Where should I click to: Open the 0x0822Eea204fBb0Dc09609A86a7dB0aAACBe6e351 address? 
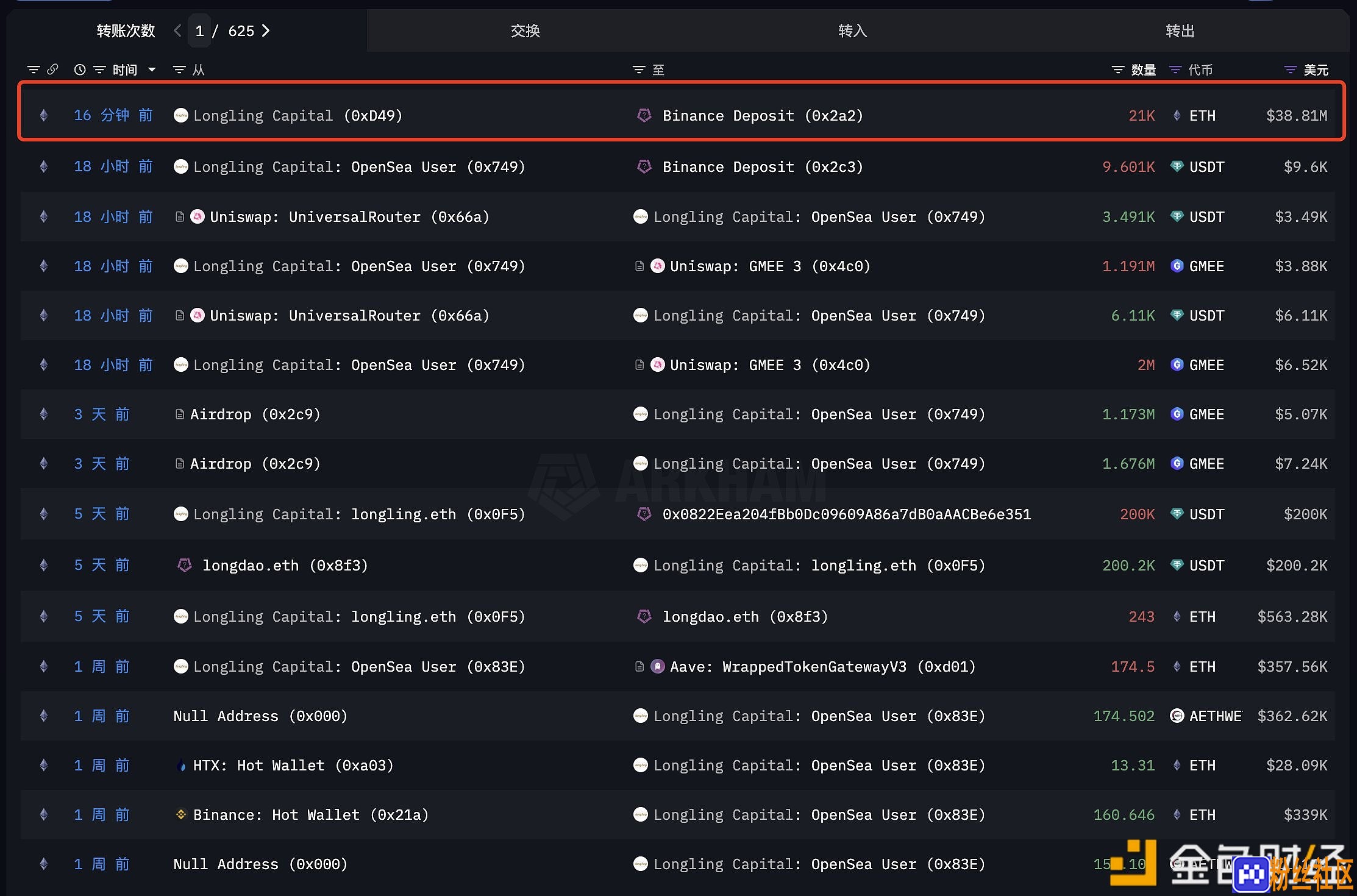(x=847, y=514)
